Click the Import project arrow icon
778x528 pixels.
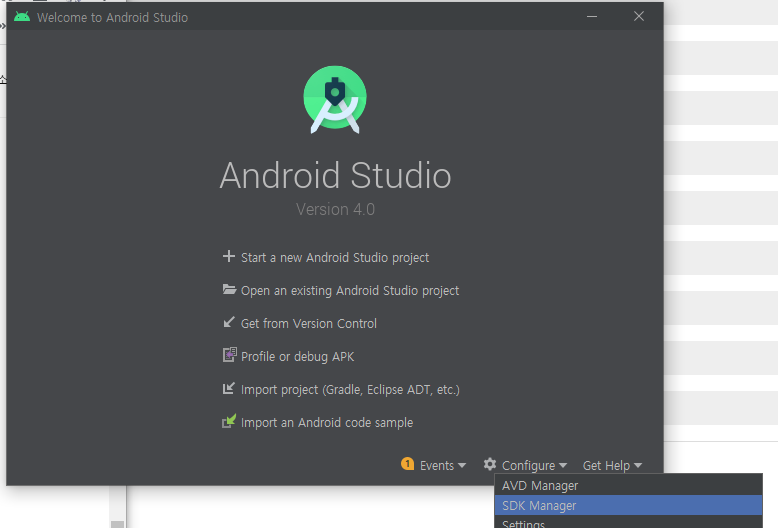pyautogui.click(x=228, y=388)
